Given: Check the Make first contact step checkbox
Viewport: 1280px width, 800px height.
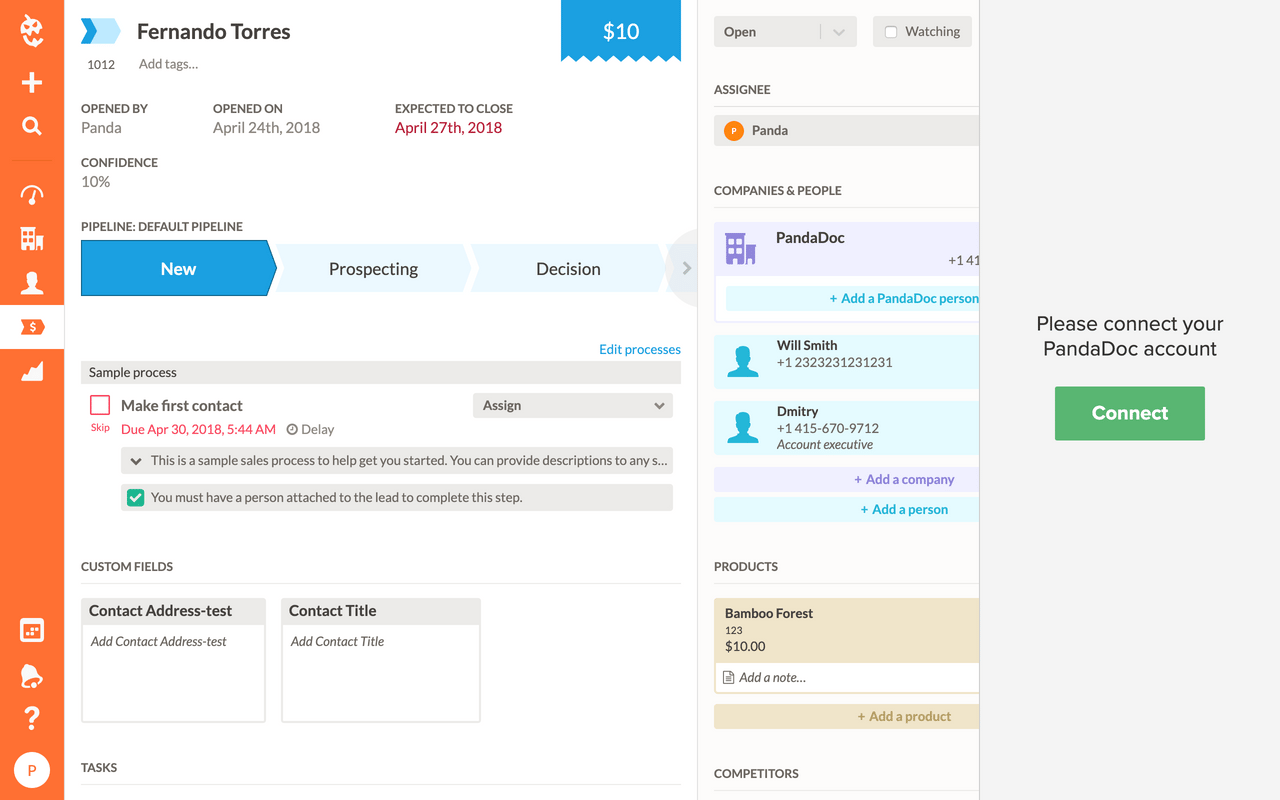Looking at the screenshot, I should click(x=100, y=405).
